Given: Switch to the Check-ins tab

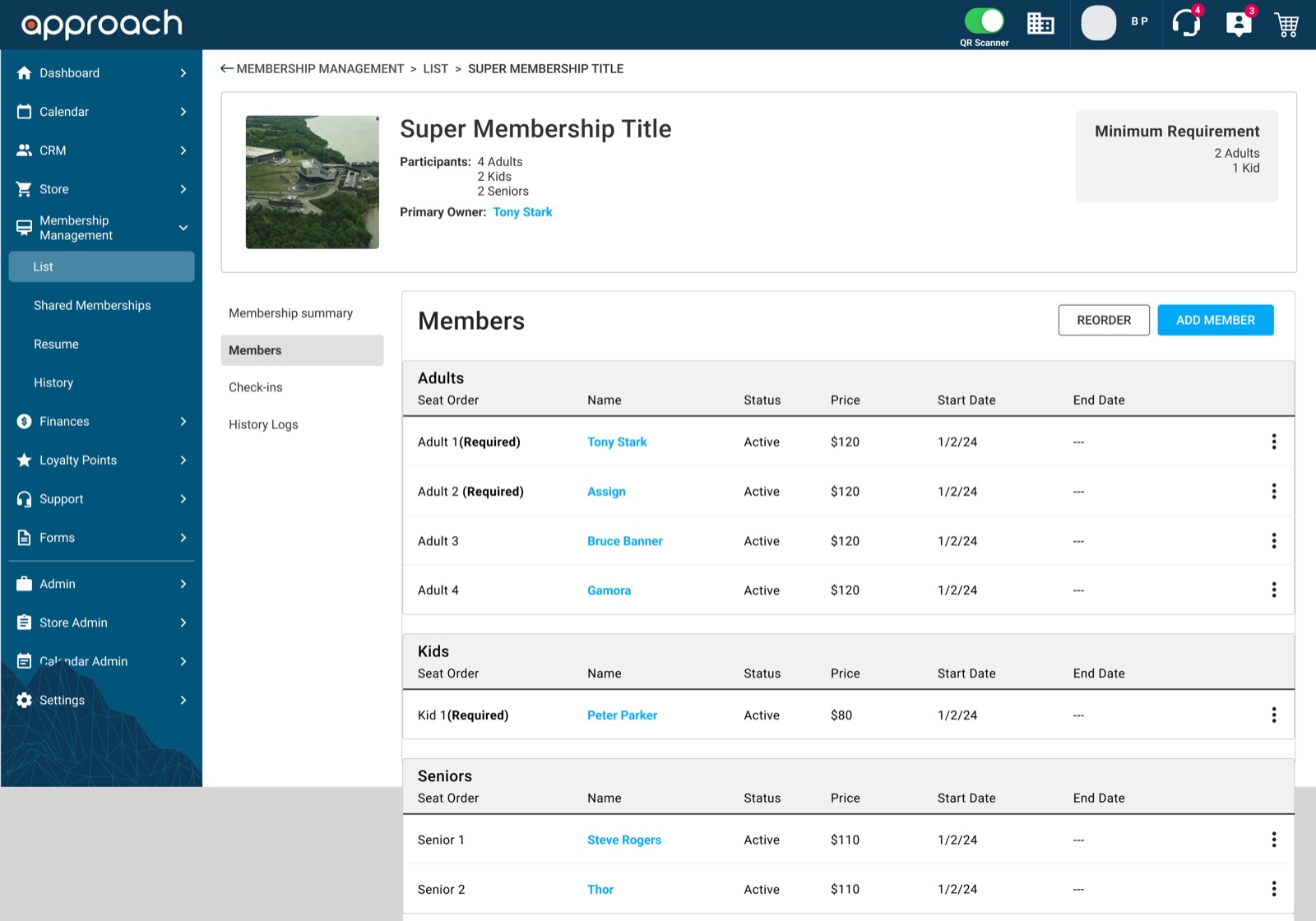Looking at the screenshot, I should (302, 387).
